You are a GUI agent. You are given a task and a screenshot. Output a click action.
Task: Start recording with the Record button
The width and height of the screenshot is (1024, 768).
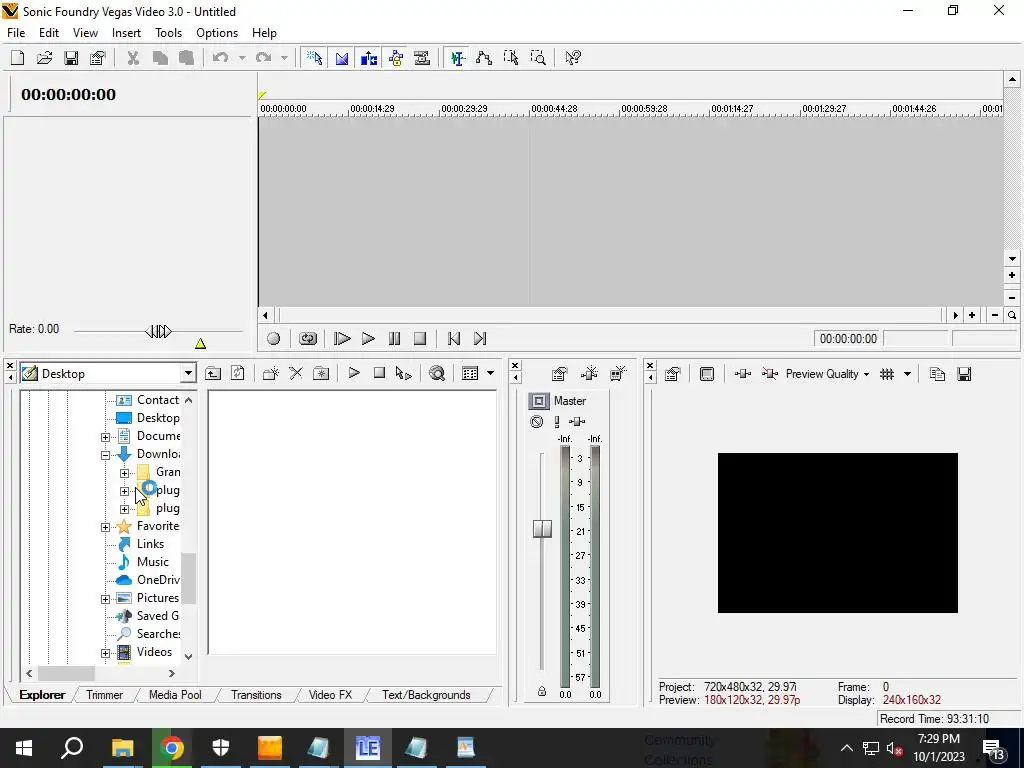(x=274, y=338)
